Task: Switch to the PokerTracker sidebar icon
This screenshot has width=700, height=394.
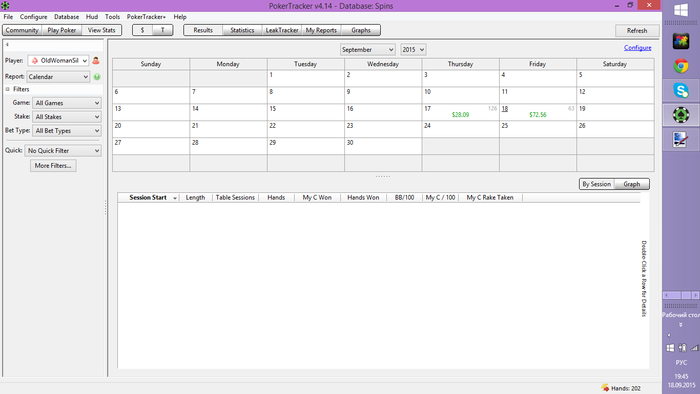Action: [681, 115]
